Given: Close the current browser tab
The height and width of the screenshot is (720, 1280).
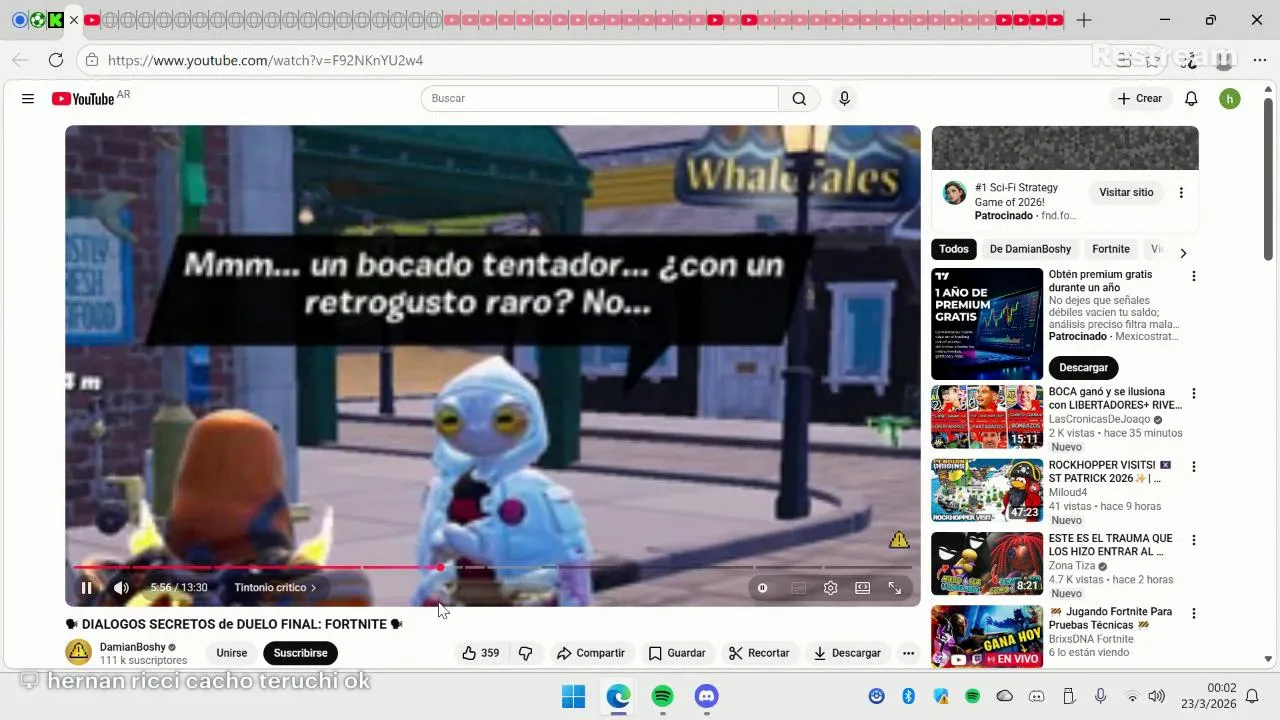Looking at the screenshot, I should 74,20.
